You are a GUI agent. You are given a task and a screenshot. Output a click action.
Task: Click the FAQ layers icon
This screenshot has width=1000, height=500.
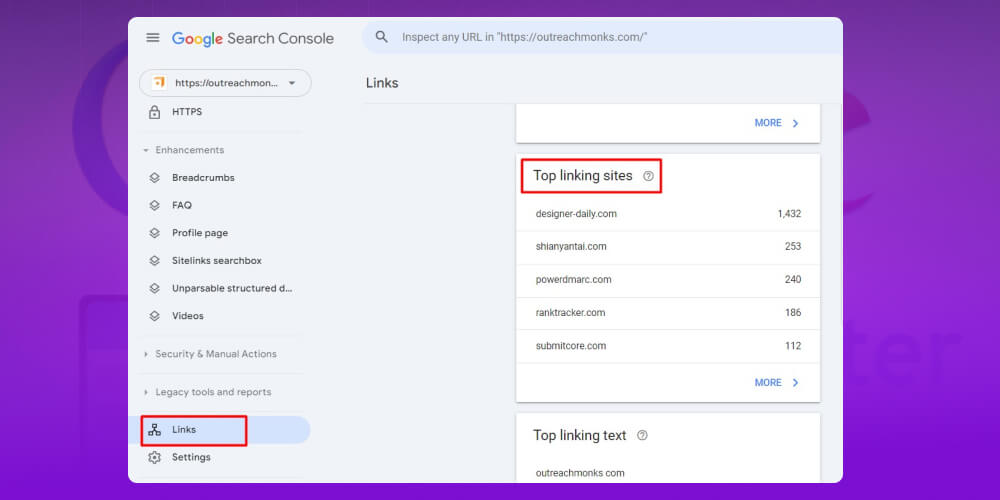[154, 205]
